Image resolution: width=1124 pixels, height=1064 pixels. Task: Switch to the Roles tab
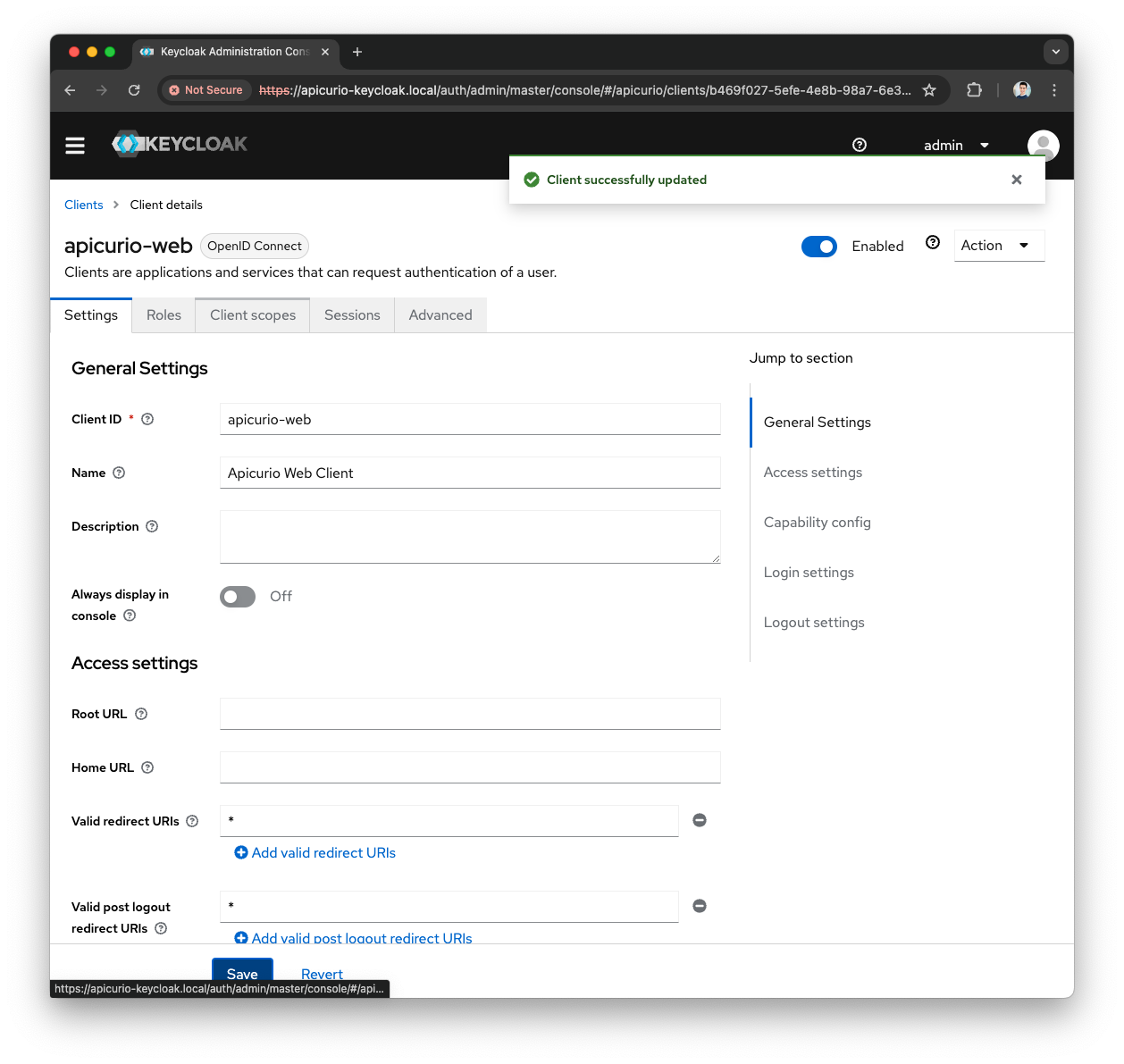[164, 314]
